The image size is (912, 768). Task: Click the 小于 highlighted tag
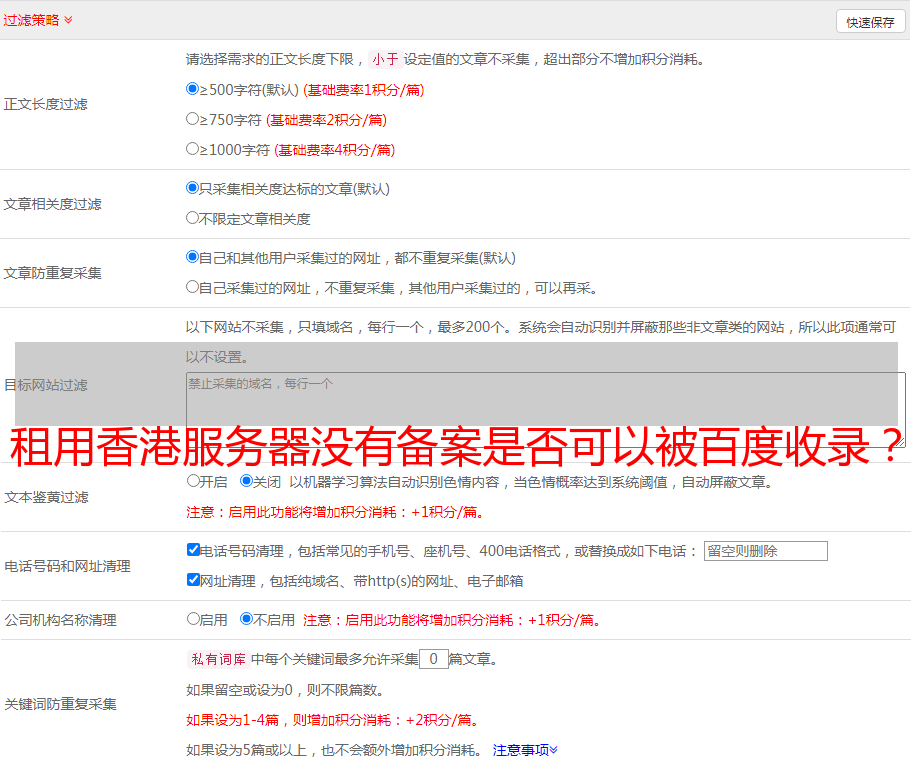385,59
